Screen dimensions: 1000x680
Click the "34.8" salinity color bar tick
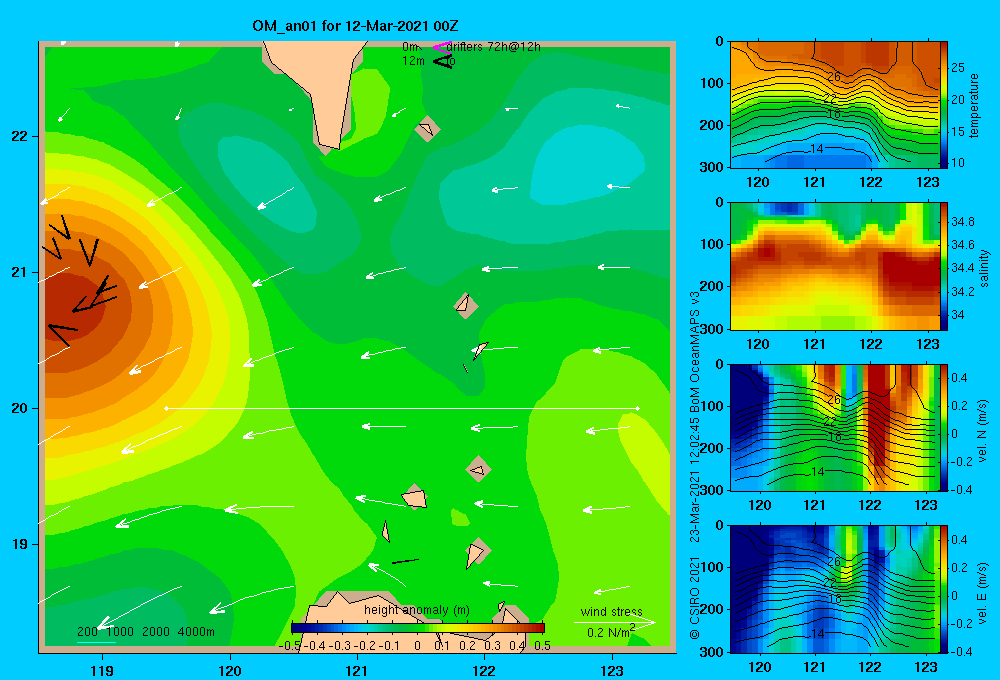point(962,221)
